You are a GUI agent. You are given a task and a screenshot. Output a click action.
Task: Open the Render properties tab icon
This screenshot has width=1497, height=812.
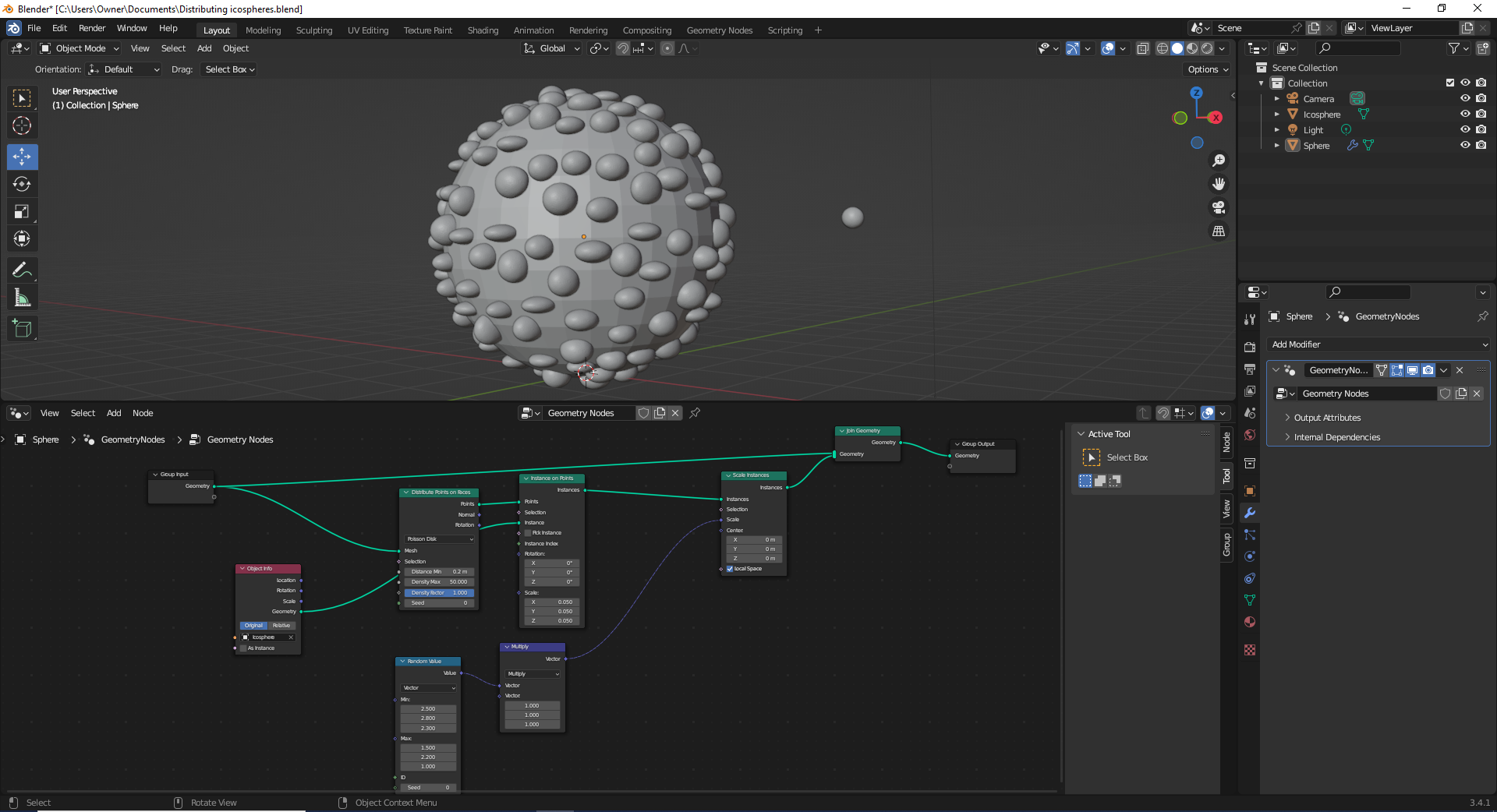pos(1250,347)
